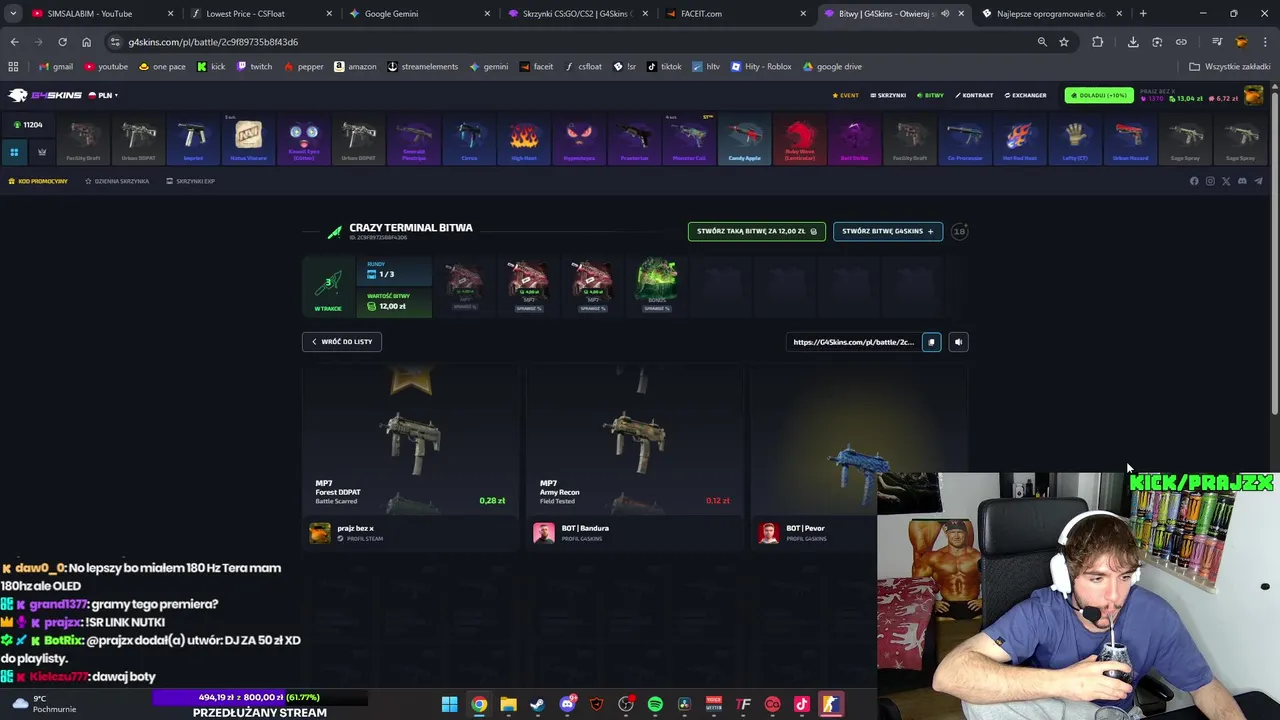The height and width of the screenshot is (720, 1280).
Task: Open the Chrome extensions menu
Action: [x=1098, y=42]
